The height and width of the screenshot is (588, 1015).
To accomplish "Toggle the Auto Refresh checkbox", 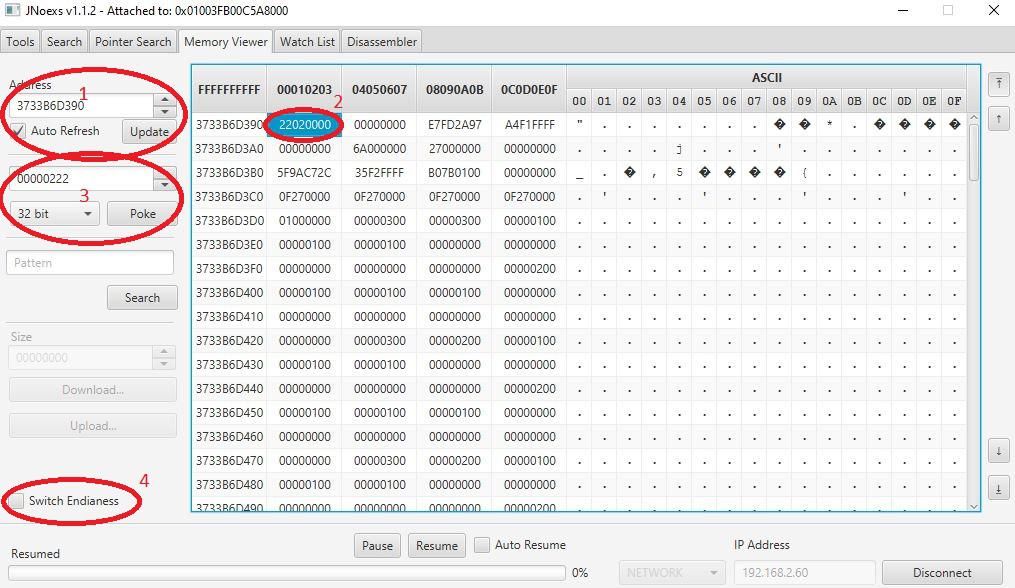I will pyautogui.click(x=18, y=131).
